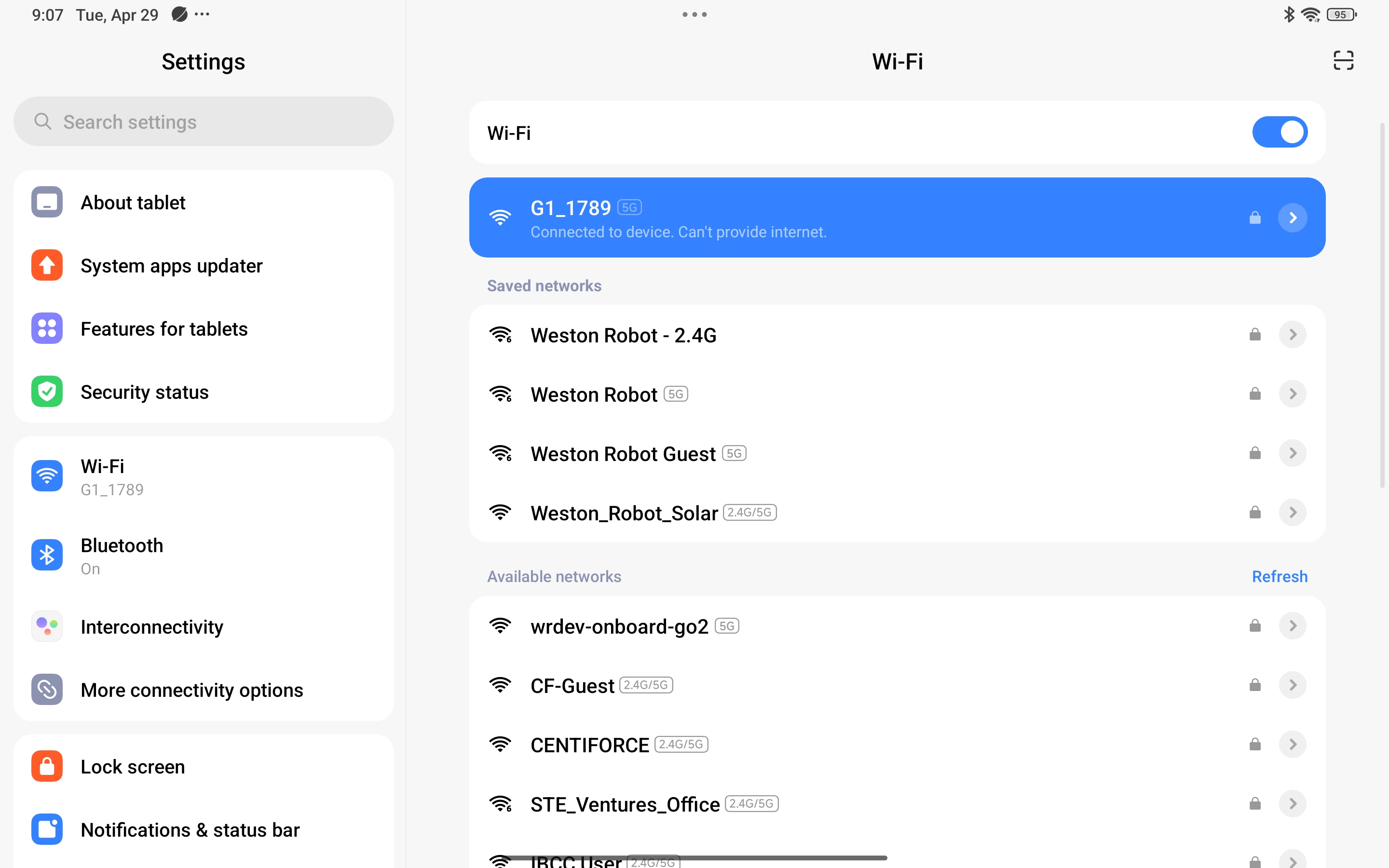Tap the QR scan icon in Wi-Fi header
The width and height of the screenshot is (1389, 868).
[x=1343, y=60]
